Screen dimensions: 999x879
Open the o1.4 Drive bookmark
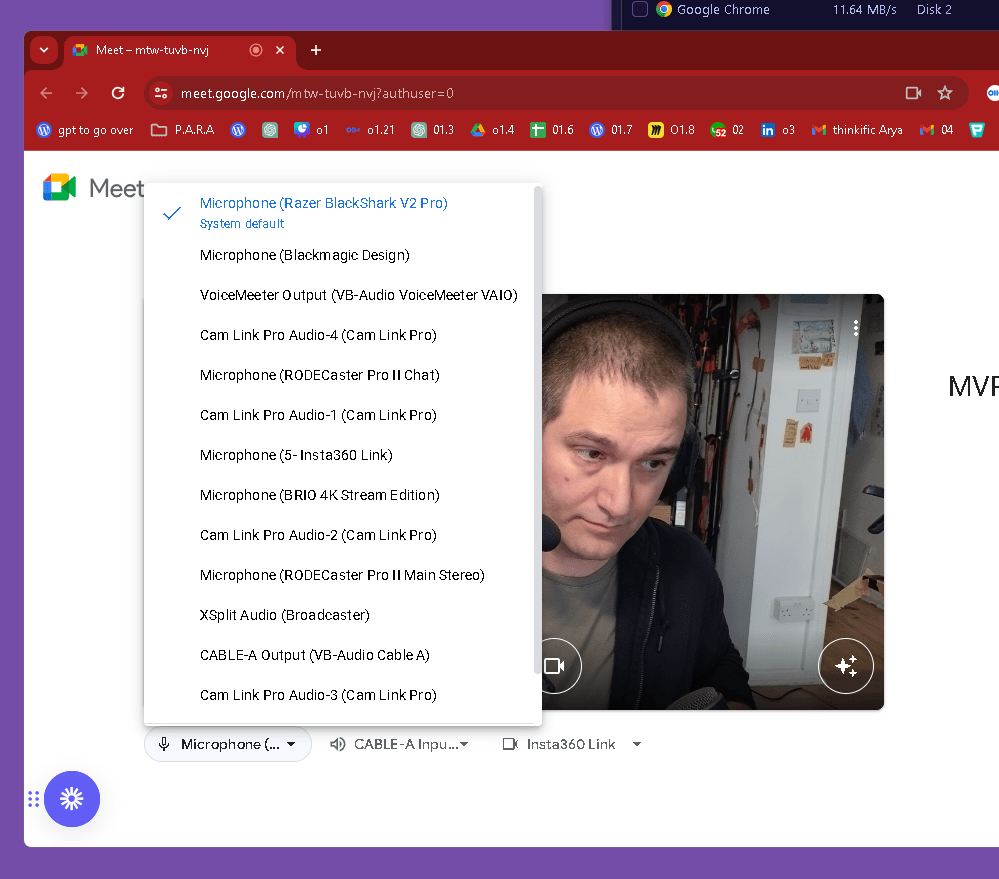[492, 131]
